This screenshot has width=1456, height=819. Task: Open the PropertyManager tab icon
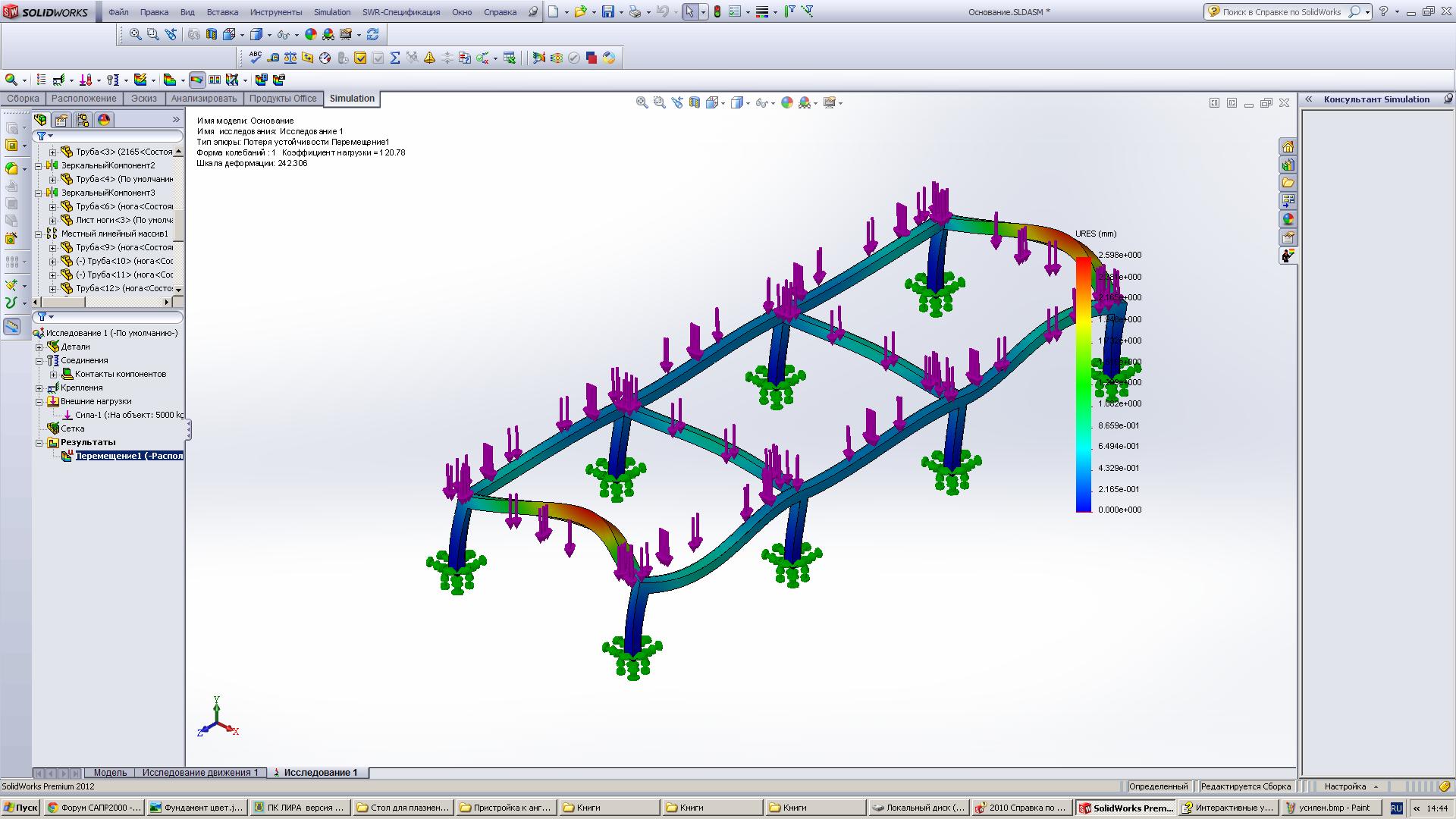click(61, 120)
